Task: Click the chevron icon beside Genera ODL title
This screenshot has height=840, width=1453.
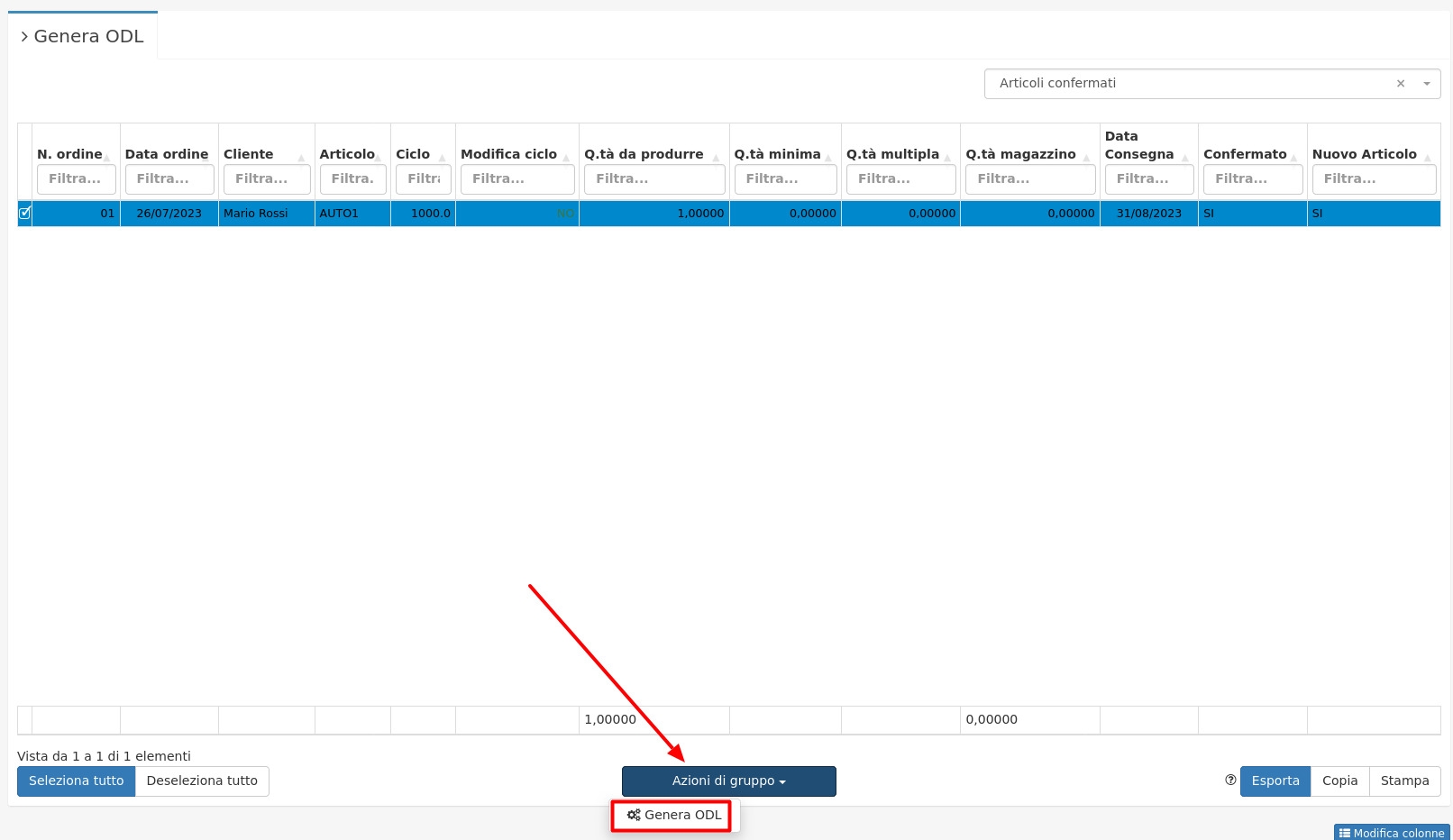Action: [24, 37]
